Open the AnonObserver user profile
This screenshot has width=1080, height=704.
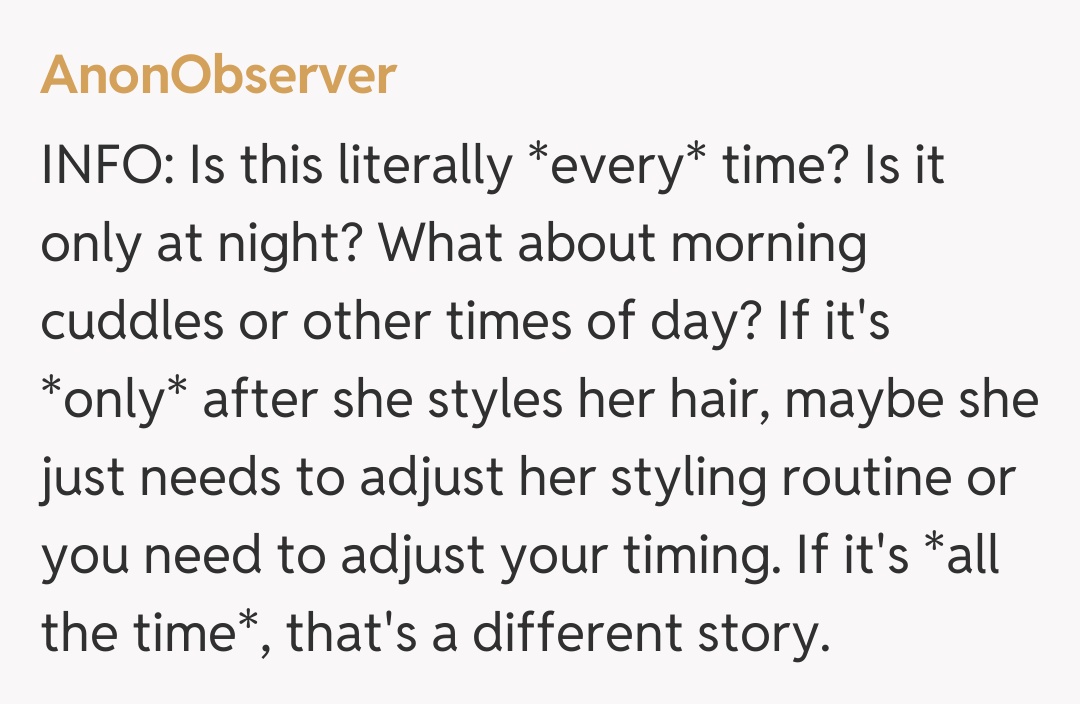click(218, 76)
